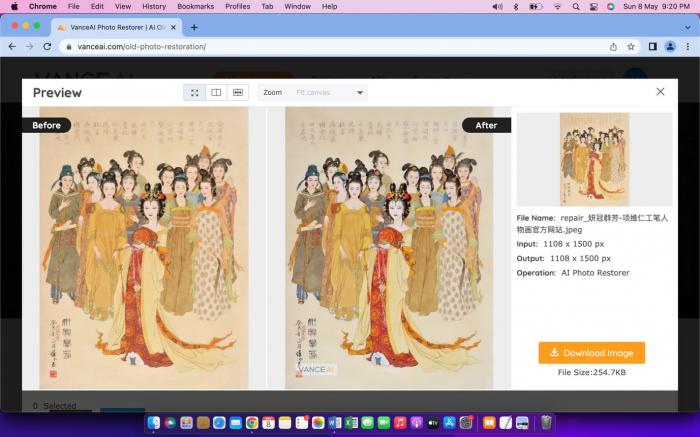The width and height of the screenshot is (700, 437).
Task: Click the browser back arrow
Action: click(12, 46)
